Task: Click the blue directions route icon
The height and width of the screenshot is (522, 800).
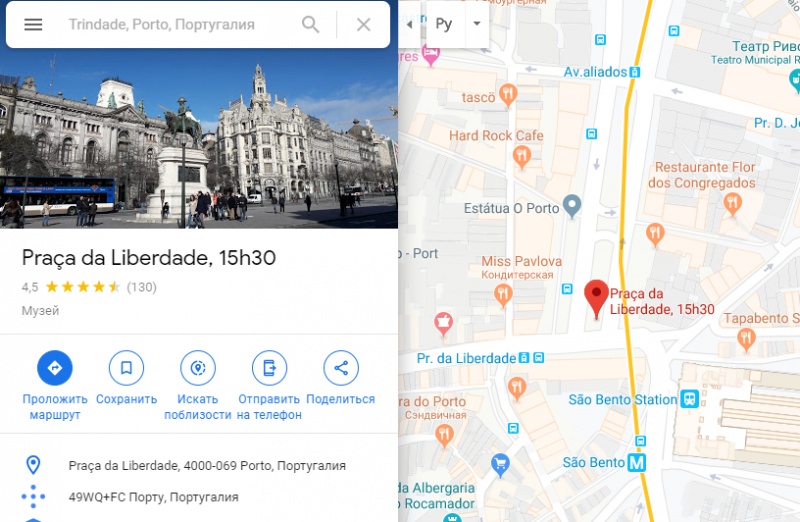Action: click(55, 367)
